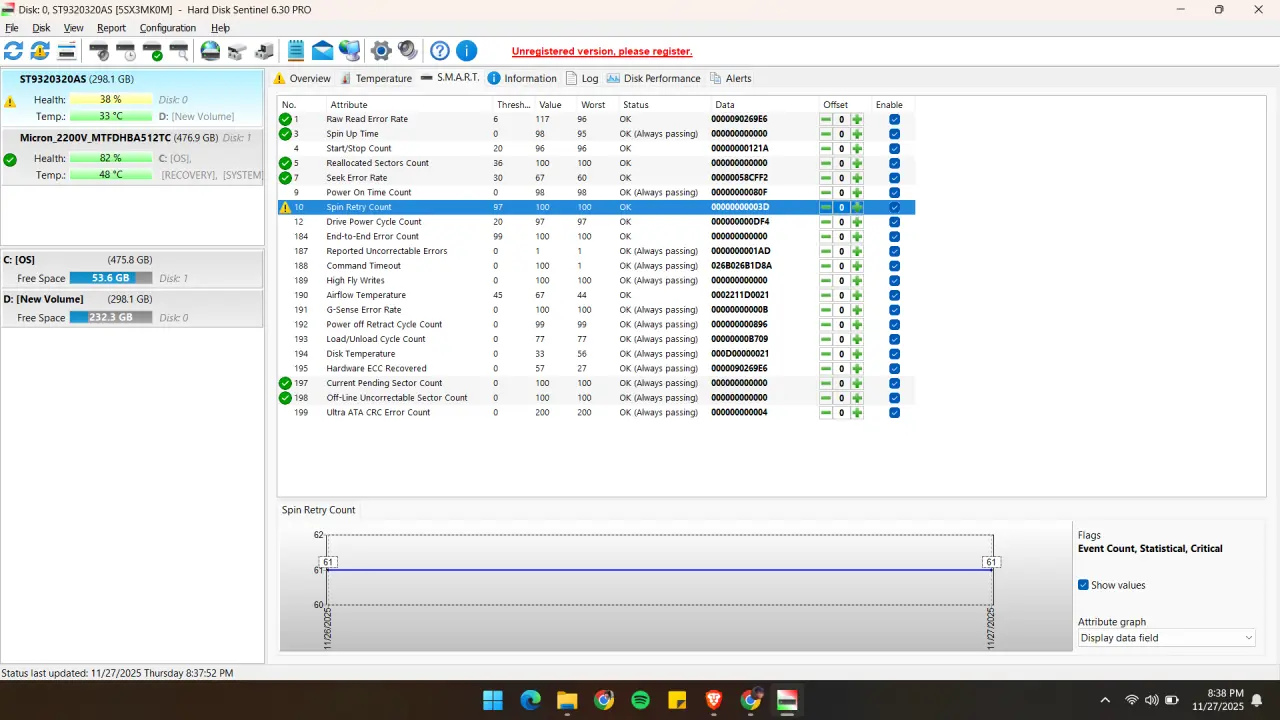
Task: Uncheck Enable for Disk Temperature
Action: click(x=894, y=354)
